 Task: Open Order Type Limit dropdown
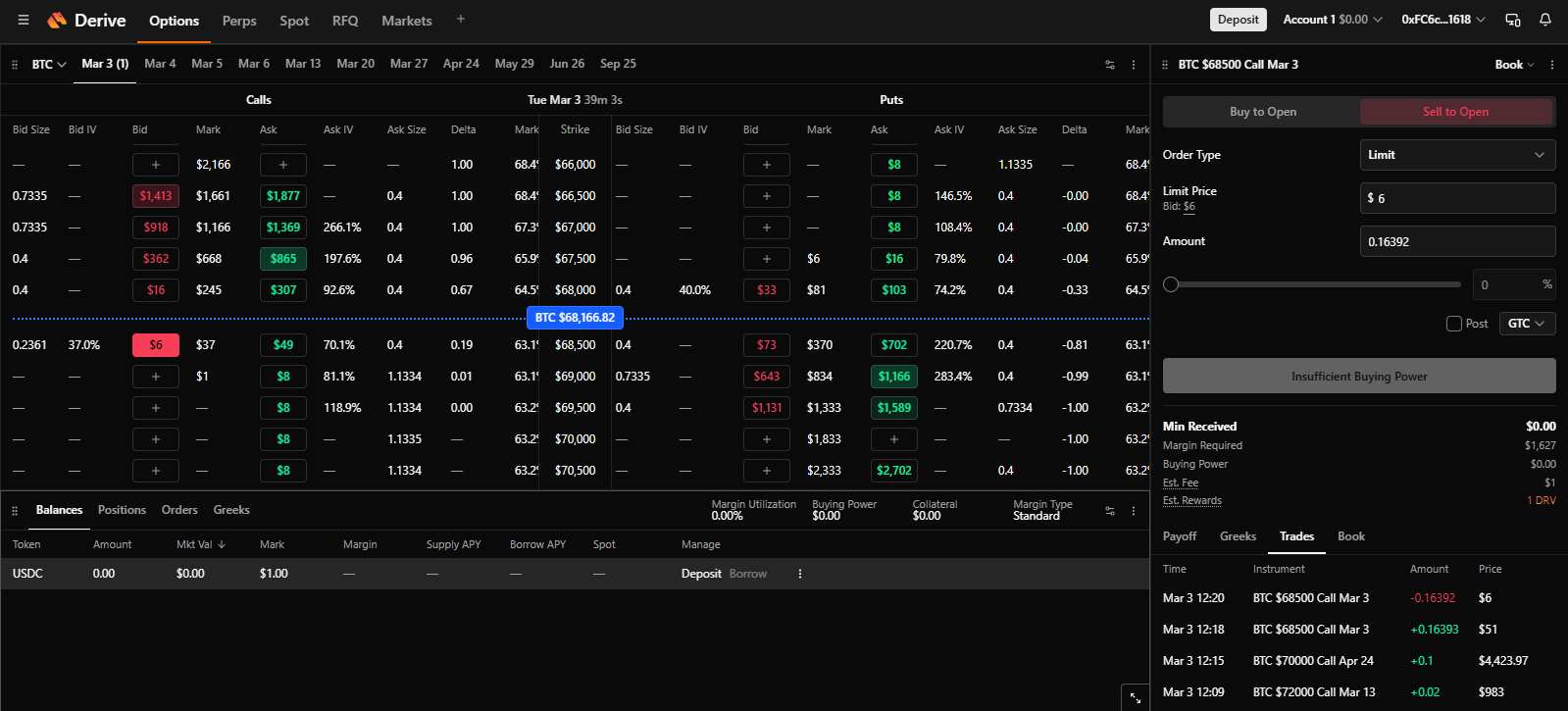tap(1457, 155)
